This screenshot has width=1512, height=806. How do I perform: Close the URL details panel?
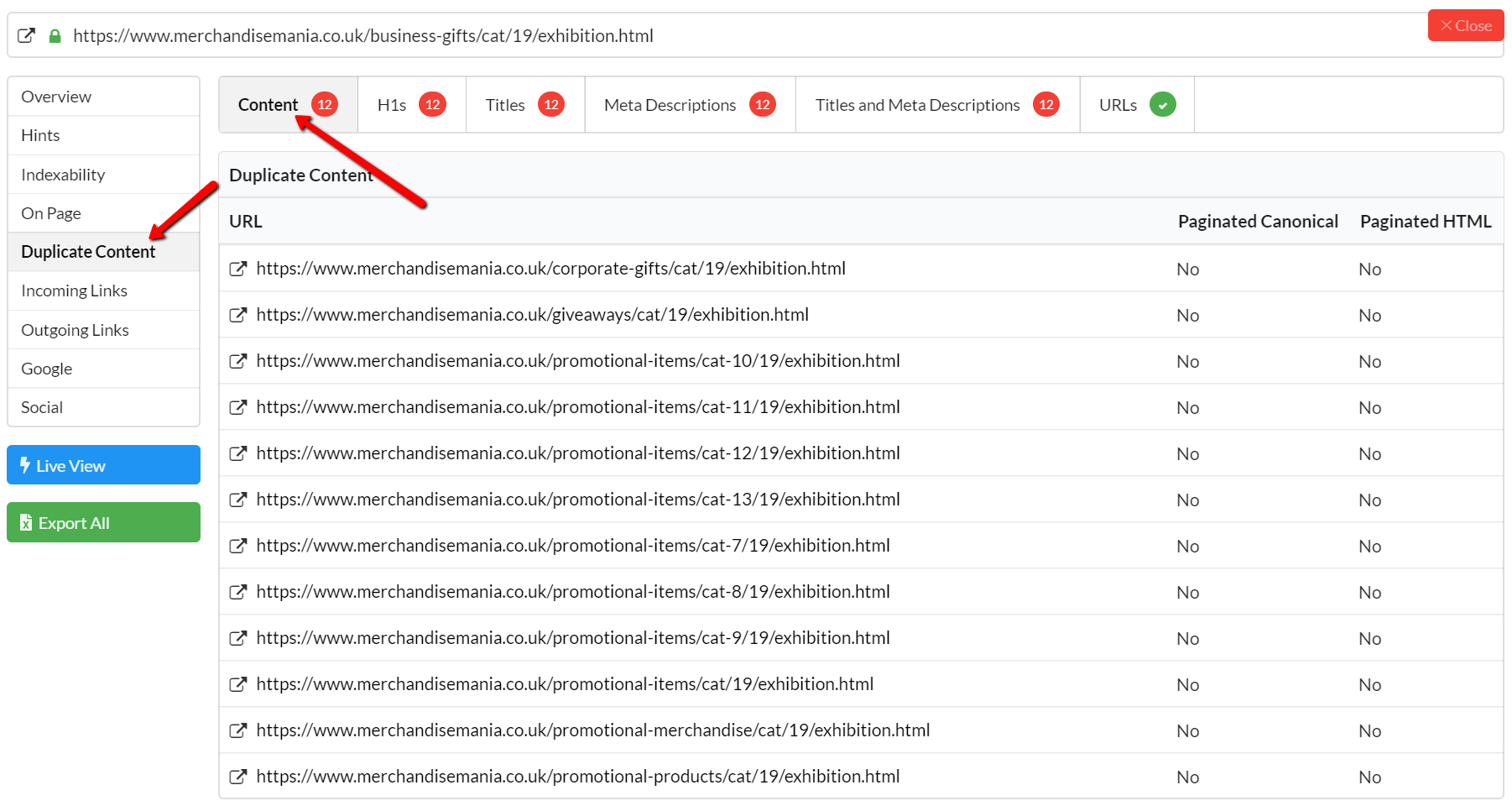point(1466,25)
